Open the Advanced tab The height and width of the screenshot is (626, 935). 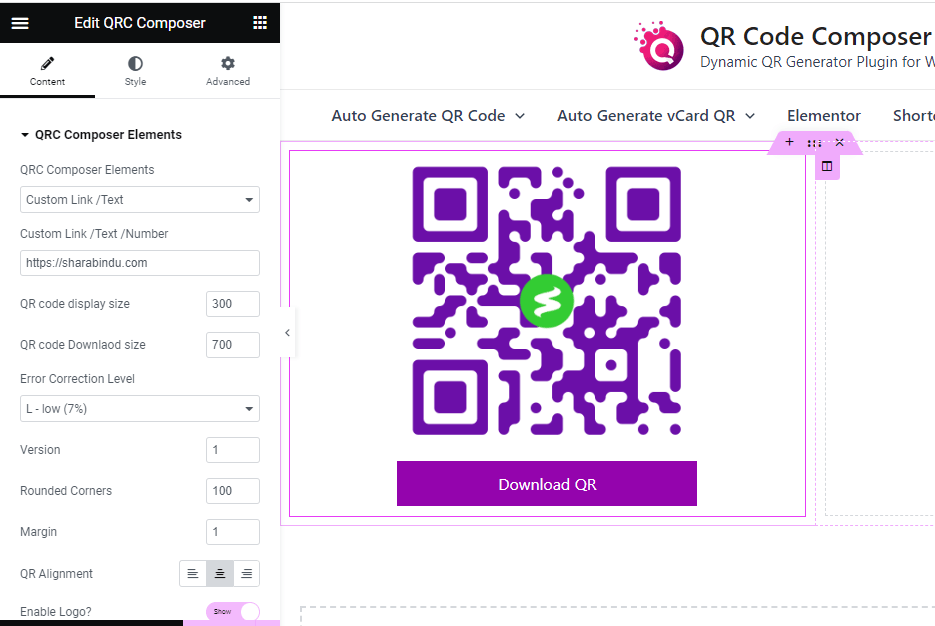coord(227,70)
